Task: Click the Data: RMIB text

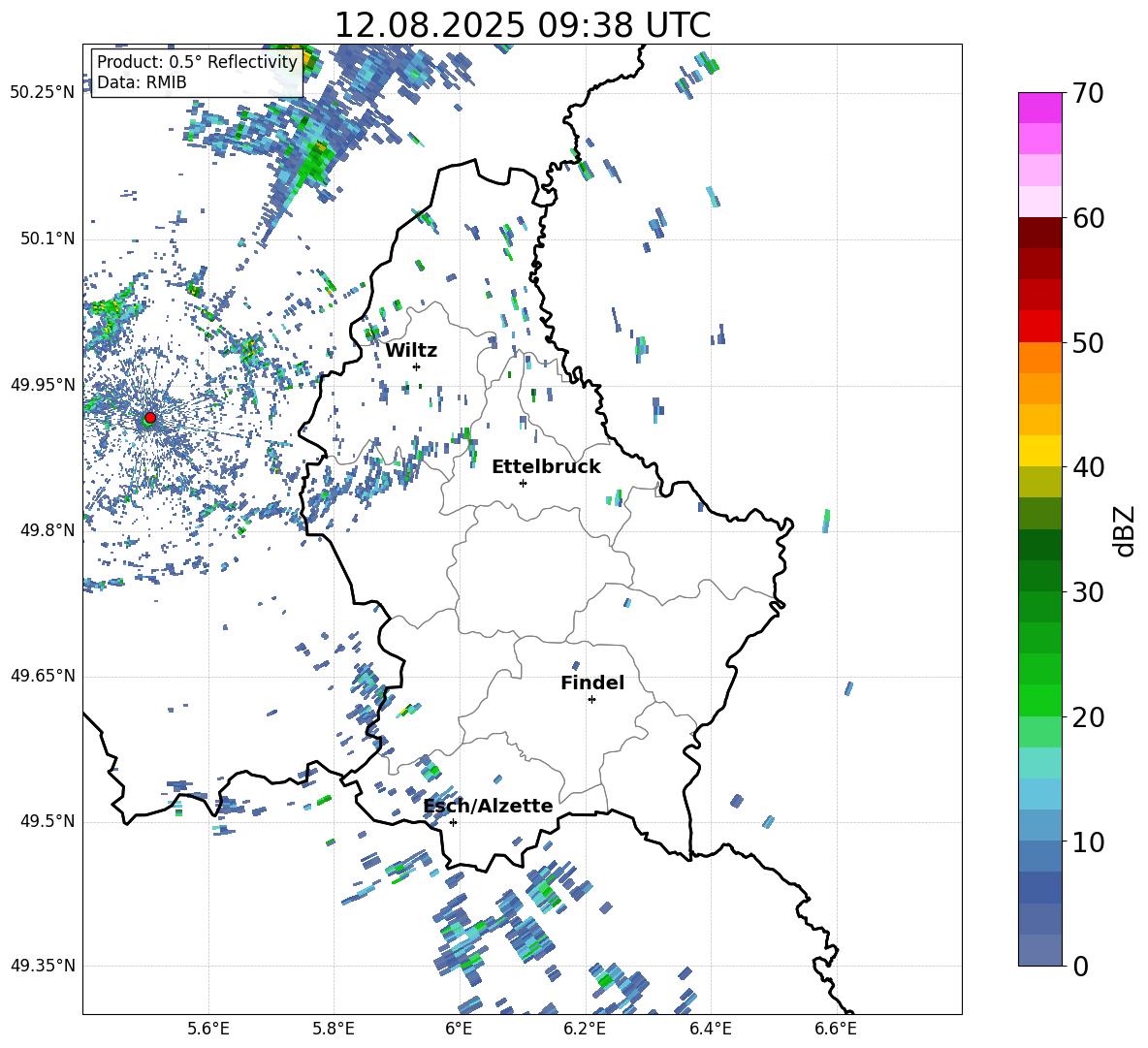Action: [142, 82]
